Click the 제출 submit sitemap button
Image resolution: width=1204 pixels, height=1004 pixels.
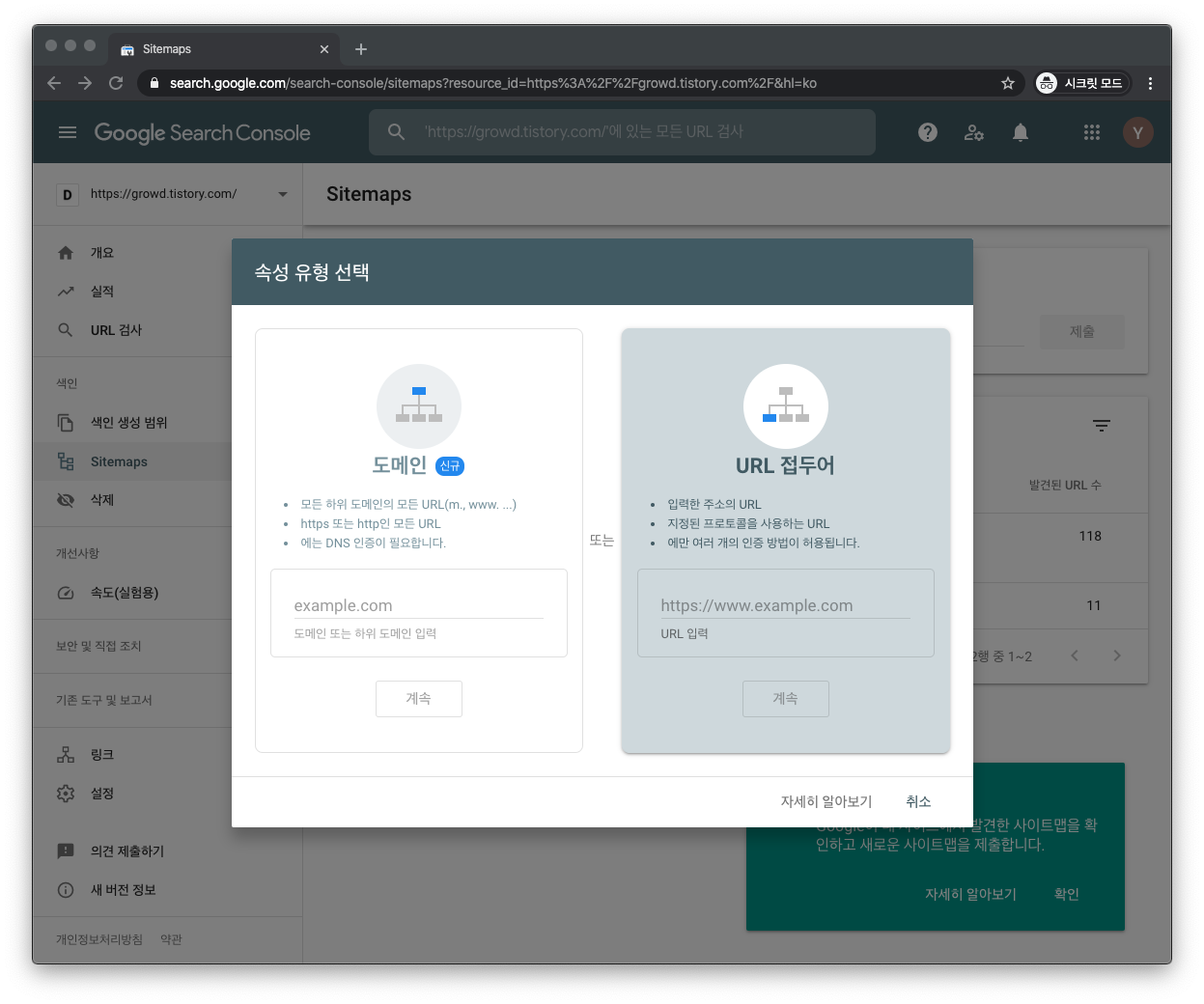tap(1082, 332)
